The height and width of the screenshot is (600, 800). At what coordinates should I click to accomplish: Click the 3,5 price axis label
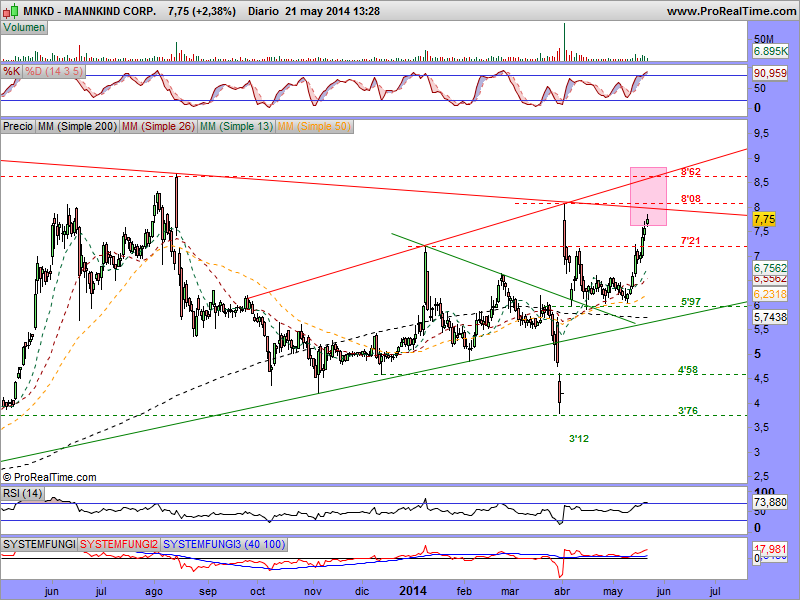761,428
